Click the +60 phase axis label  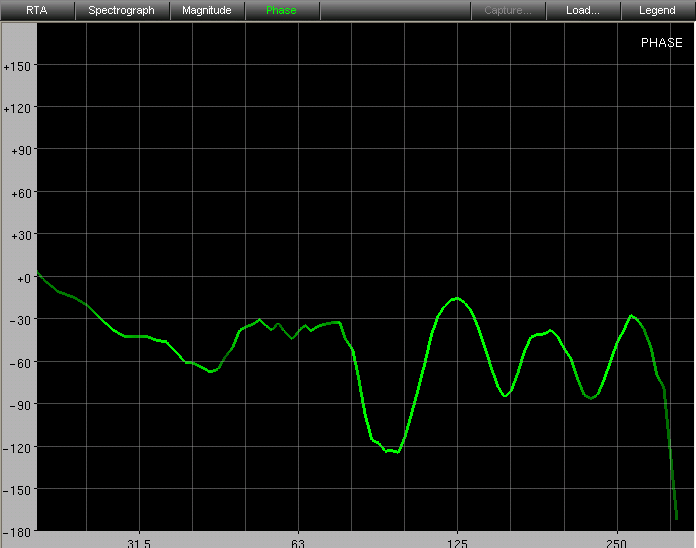tap(21, 193)
